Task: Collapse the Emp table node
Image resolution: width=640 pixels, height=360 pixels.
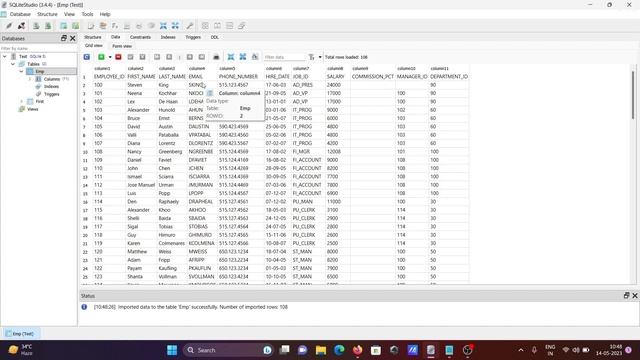Action: pos(21,71)
